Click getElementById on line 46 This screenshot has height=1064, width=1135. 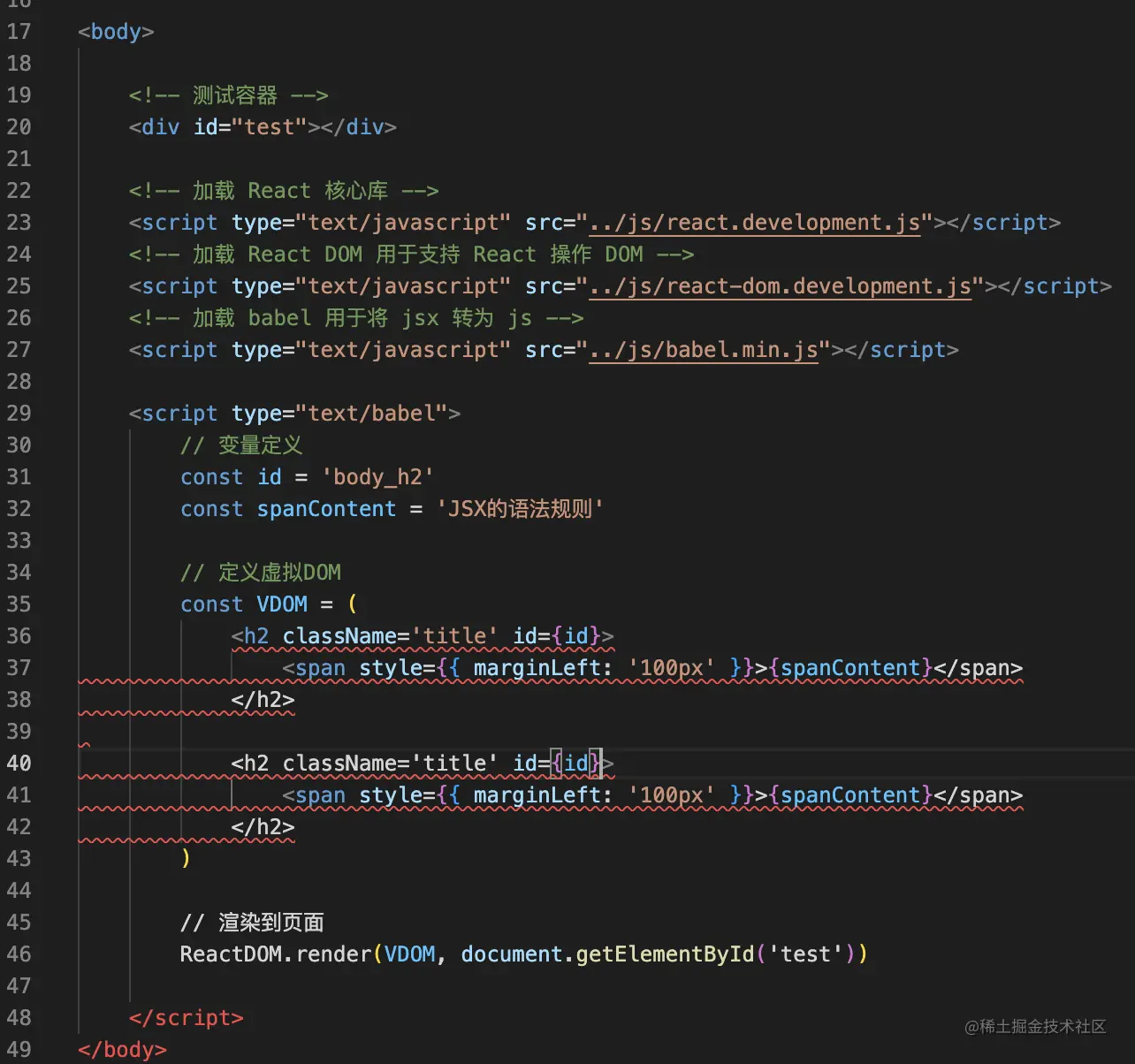click(x=665, y=954)
